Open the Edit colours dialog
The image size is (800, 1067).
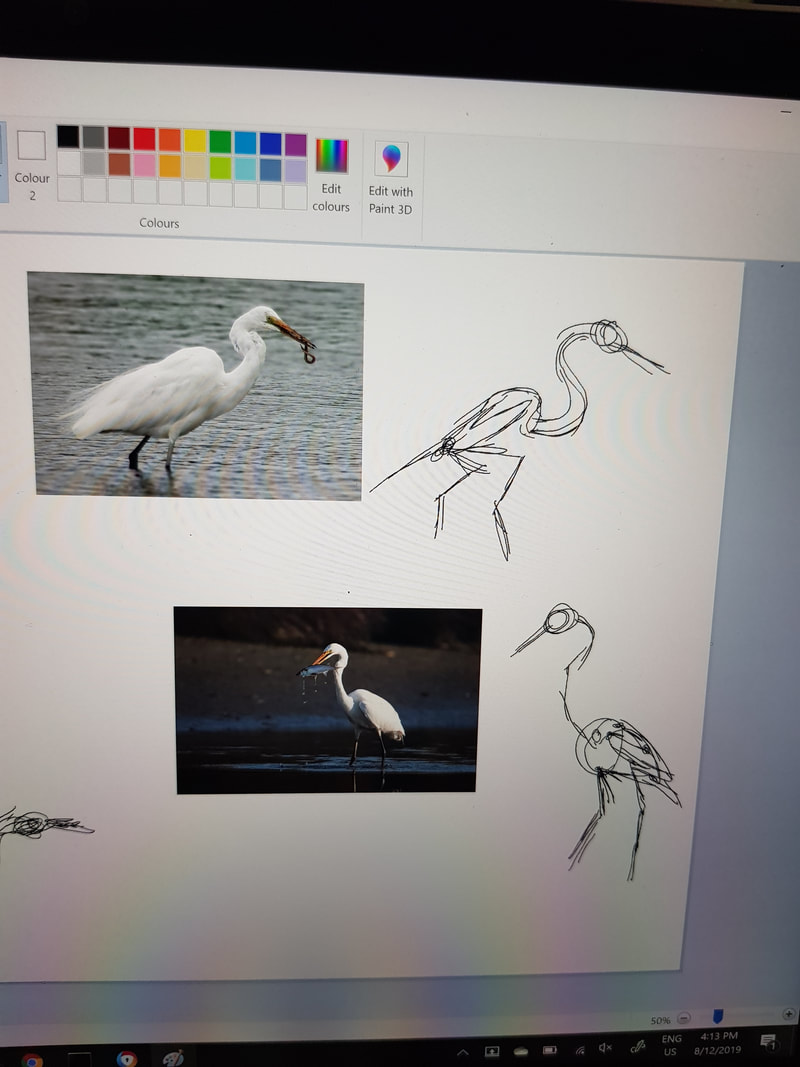pyautogui.click(x=331, y=175)
